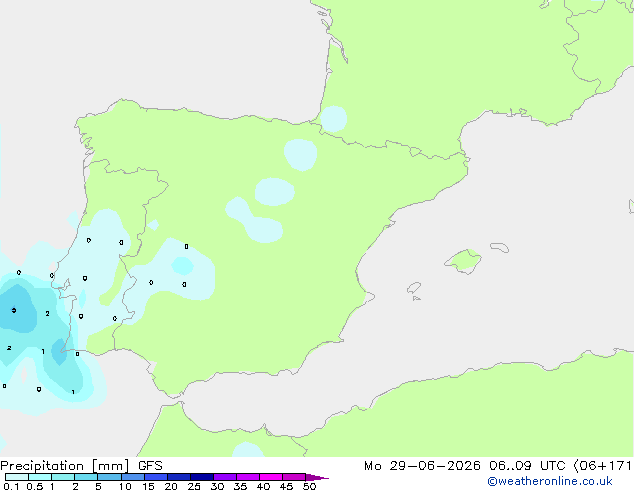Viewport: 634px width, 490px height.
Task: Click the "40" legend scale label
Action: [x=263, y=486]
